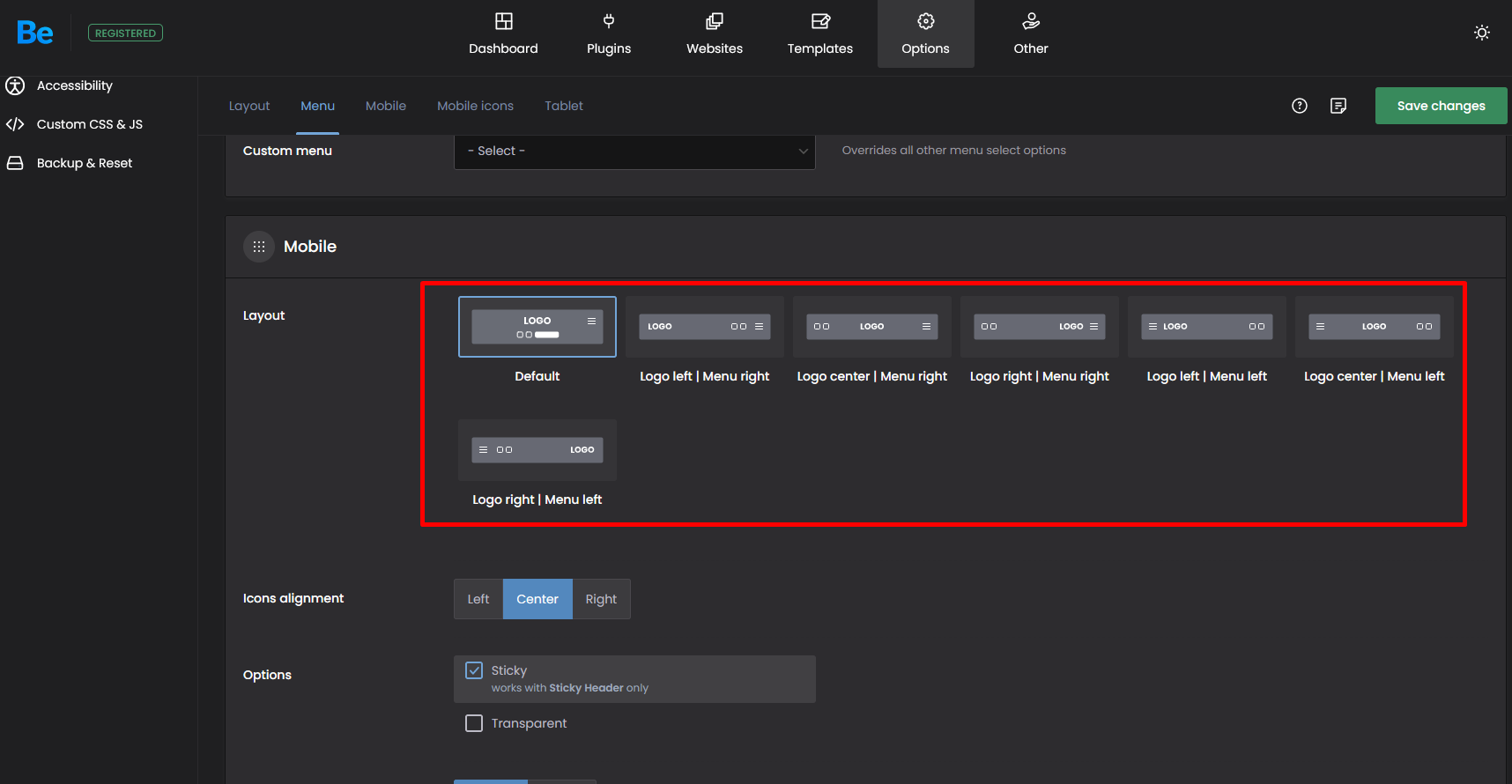Set icons alignment to Right
The height and width of the screenshot is (784, 1512).
(x=602, y=599)
